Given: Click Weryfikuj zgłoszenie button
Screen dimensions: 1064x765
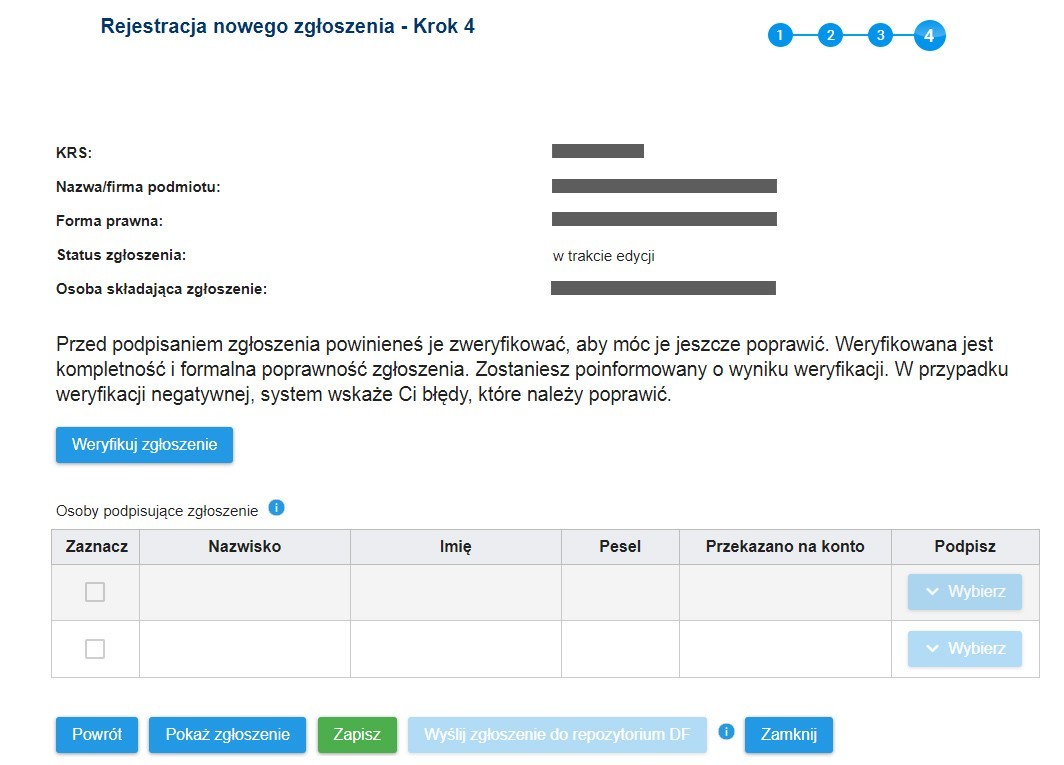Looking at the screenshot, I should click(145, 445).
